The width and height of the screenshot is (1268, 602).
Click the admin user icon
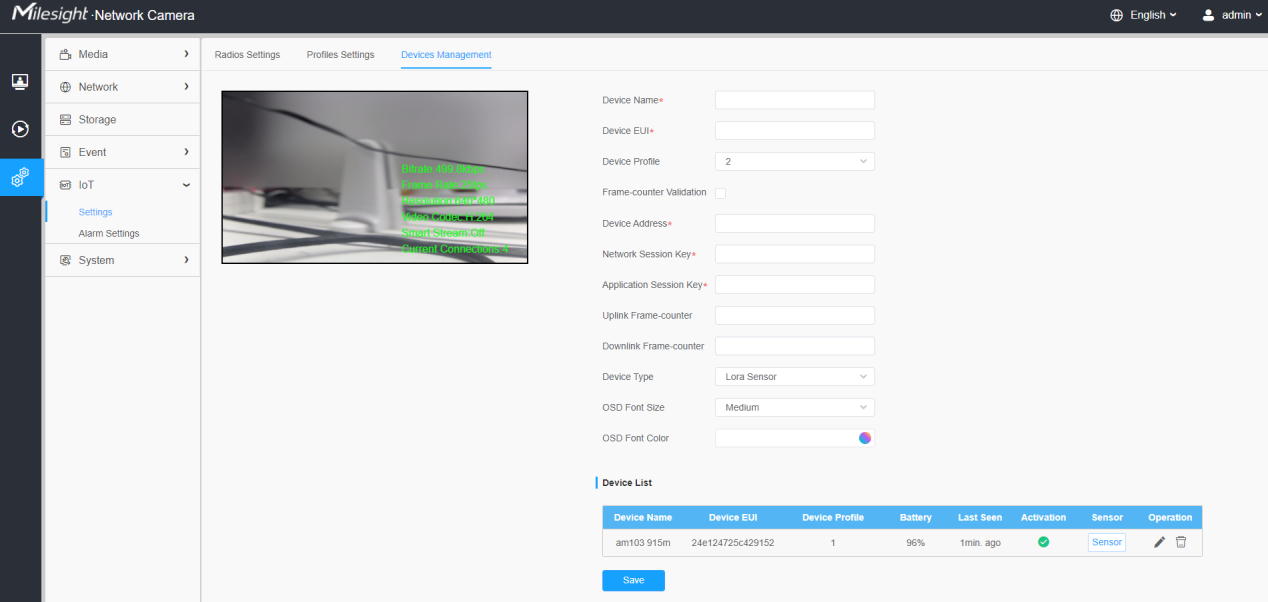click(1208, 15)
